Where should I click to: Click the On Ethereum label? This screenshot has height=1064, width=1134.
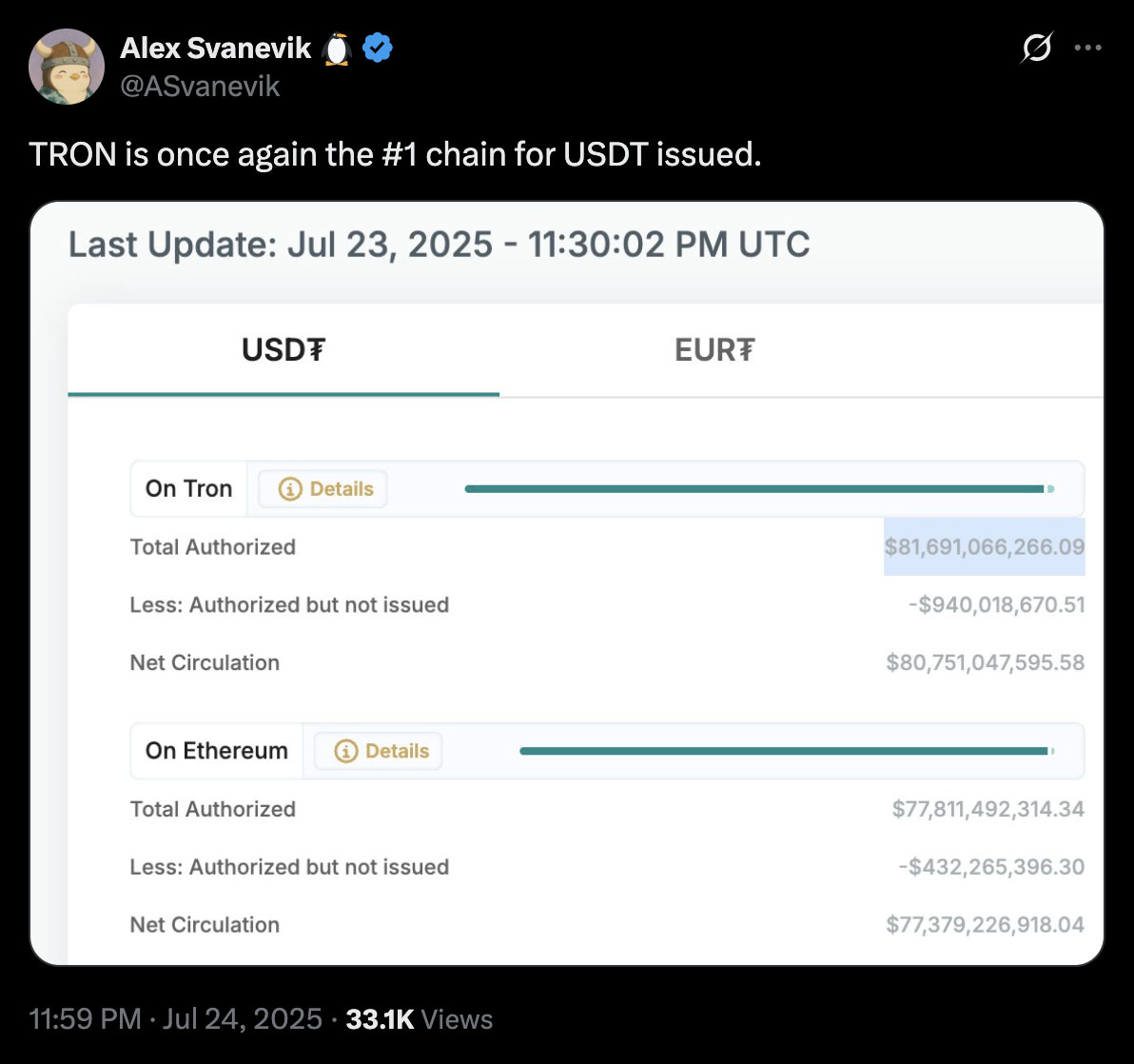(216, 751)
